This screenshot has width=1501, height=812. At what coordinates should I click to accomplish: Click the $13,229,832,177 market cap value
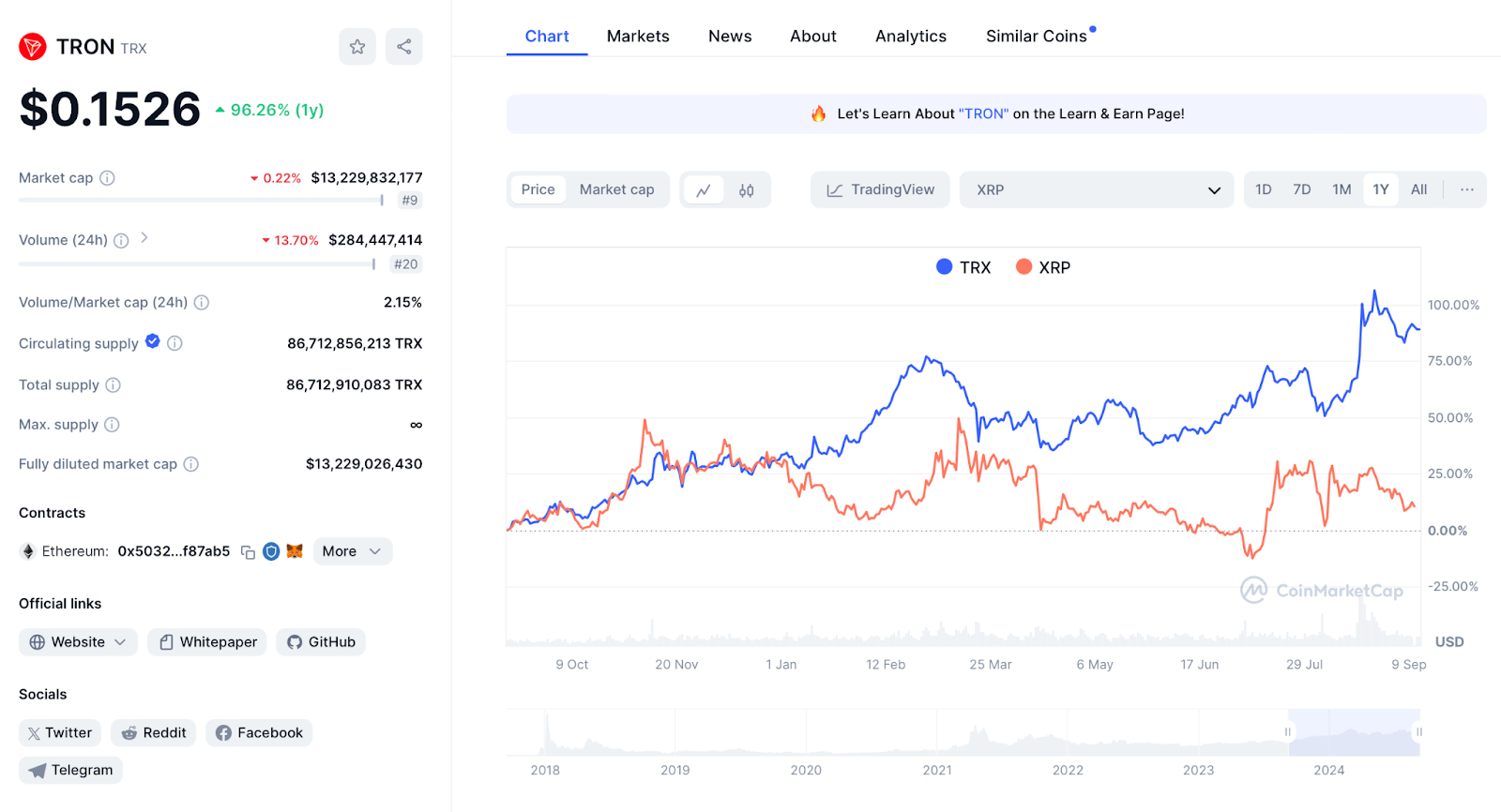point(367,178)
